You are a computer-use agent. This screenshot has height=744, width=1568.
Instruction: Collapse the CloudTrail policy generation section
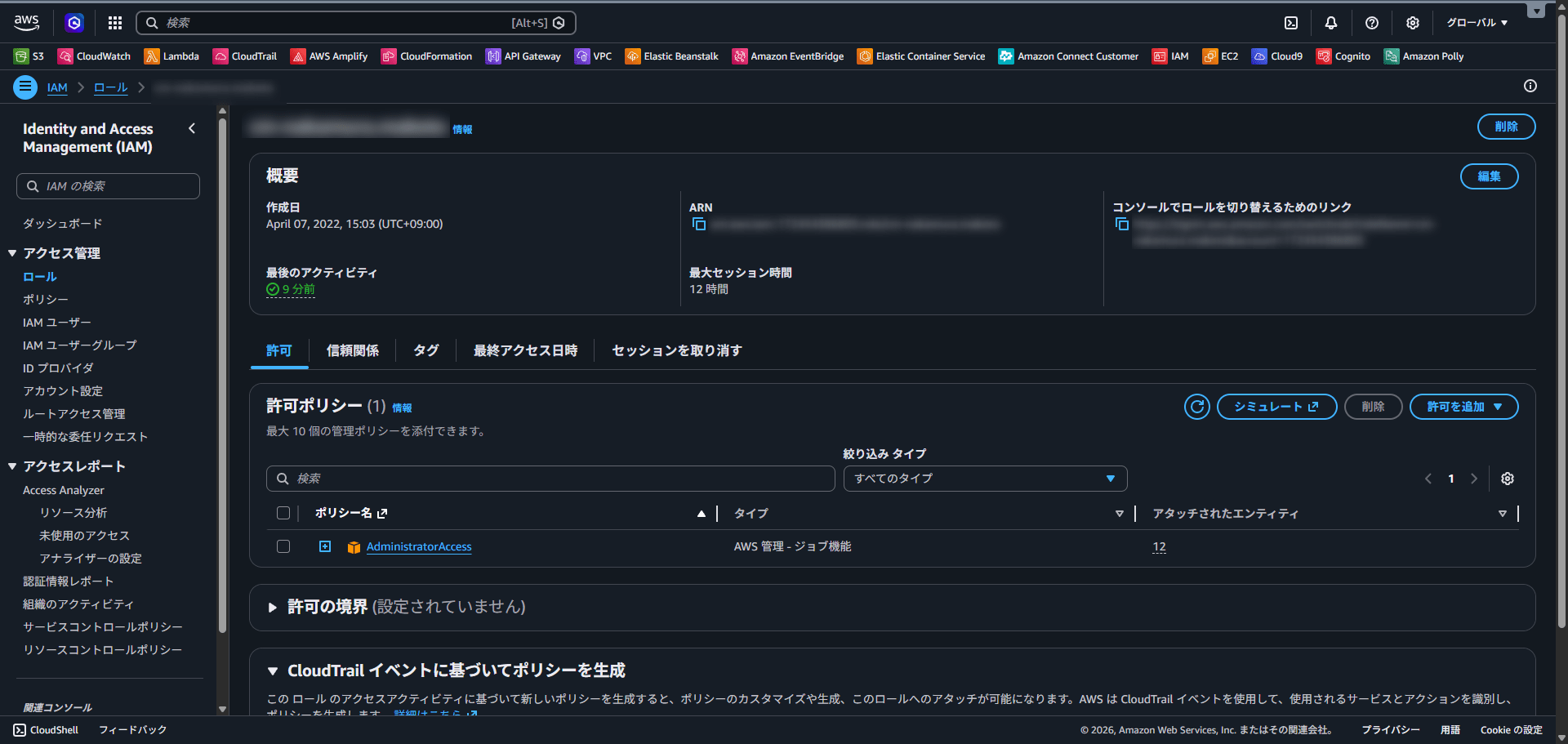273,671
